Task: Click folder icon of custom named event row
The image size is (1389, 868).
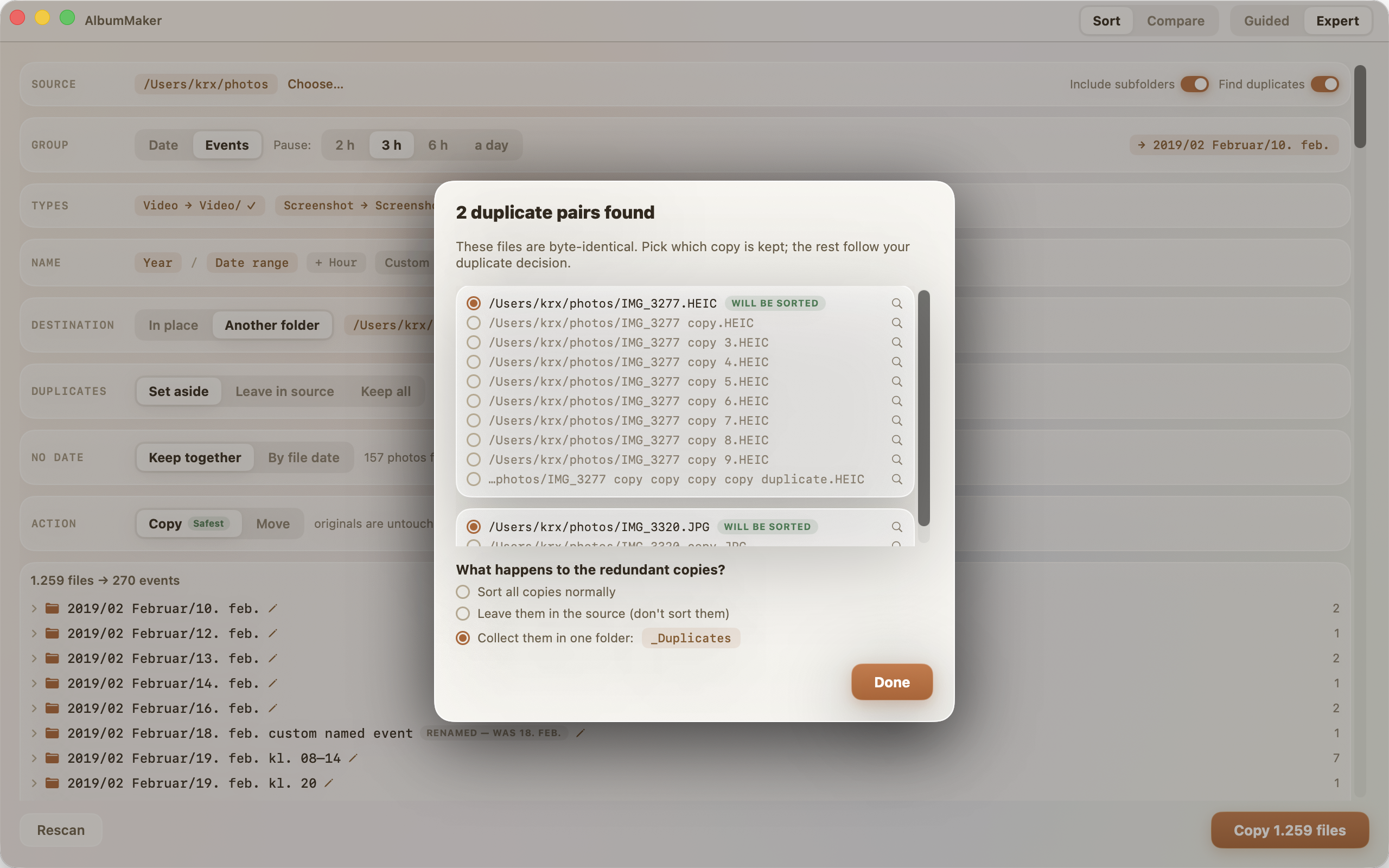Action: click(52, 732)
